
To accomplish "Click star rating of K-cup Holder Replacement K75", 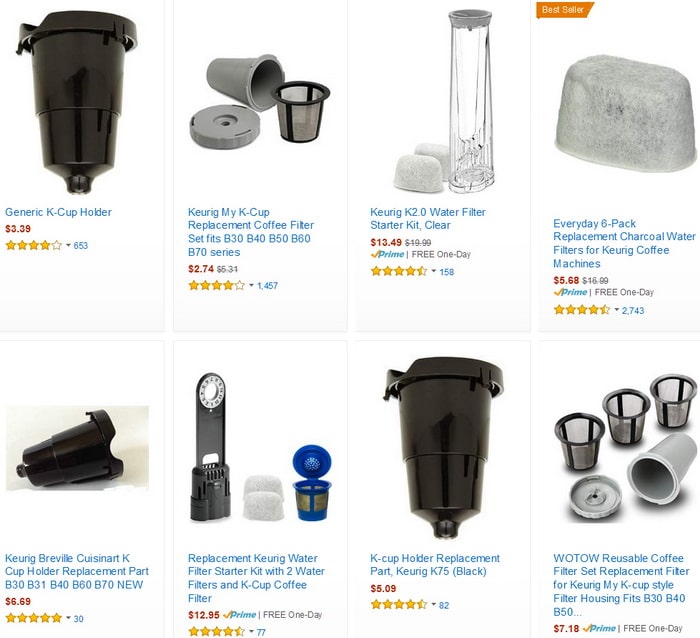I will point(399,605).
